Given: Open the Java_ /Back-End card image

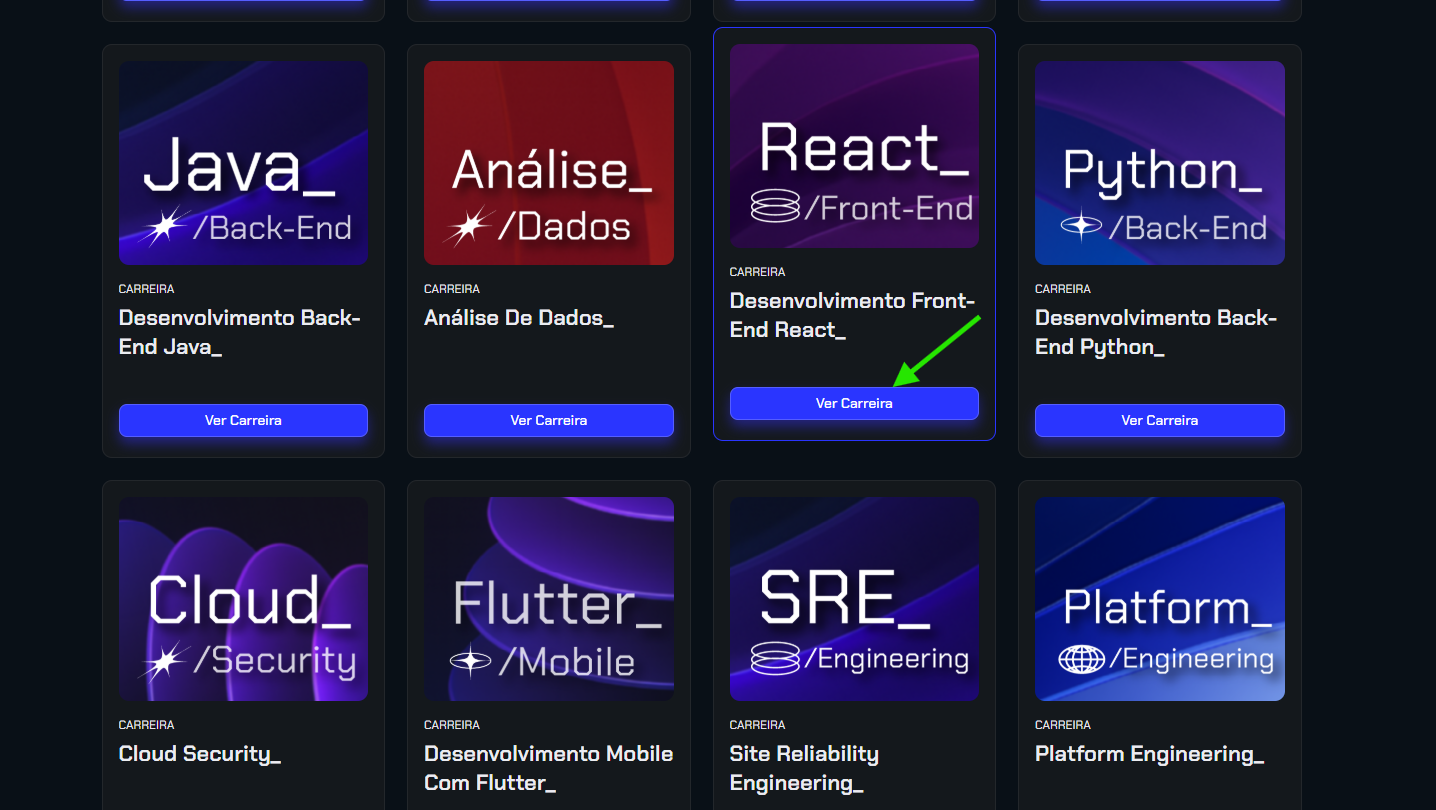Looking at the screenshot, I should [243, 163].
